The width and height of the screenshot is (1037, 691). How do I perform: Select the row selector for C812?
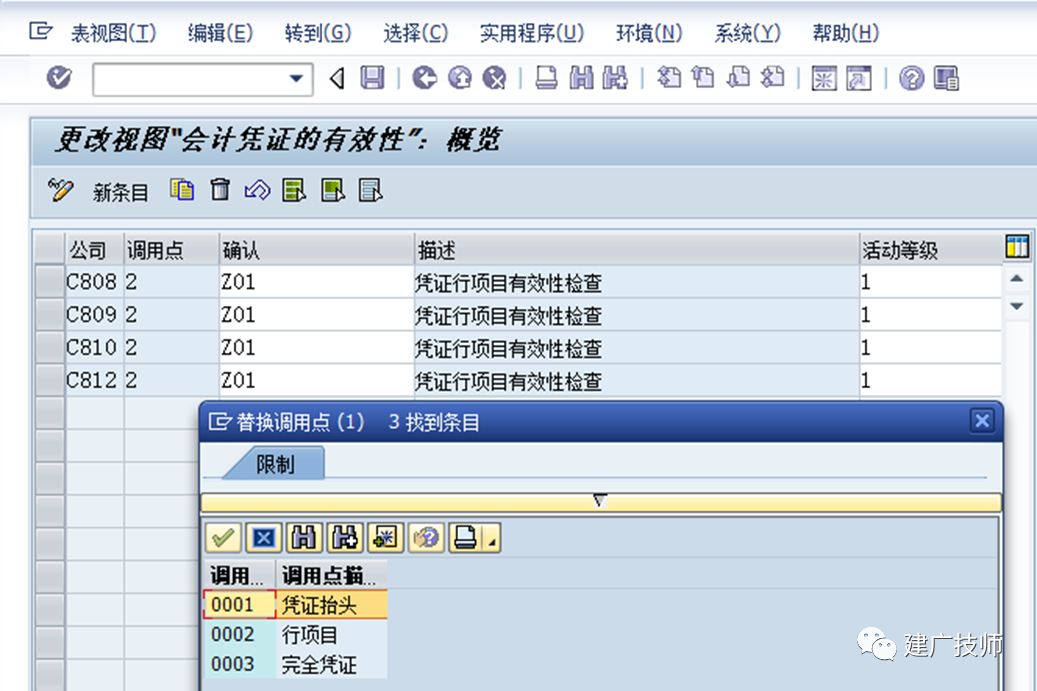tap(50, 380)
